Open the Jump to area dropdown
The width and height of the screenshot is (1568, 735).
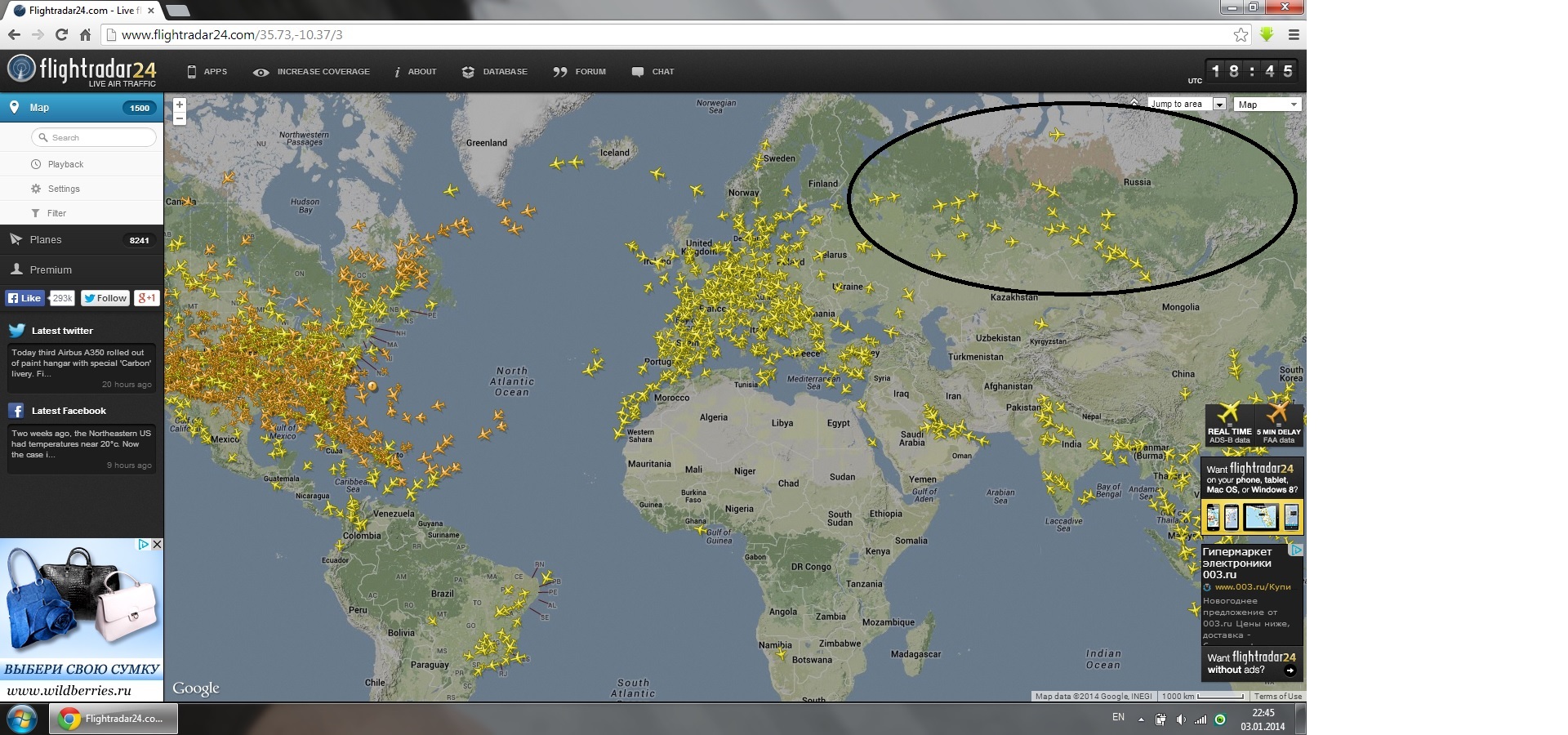coord(1187,105)
